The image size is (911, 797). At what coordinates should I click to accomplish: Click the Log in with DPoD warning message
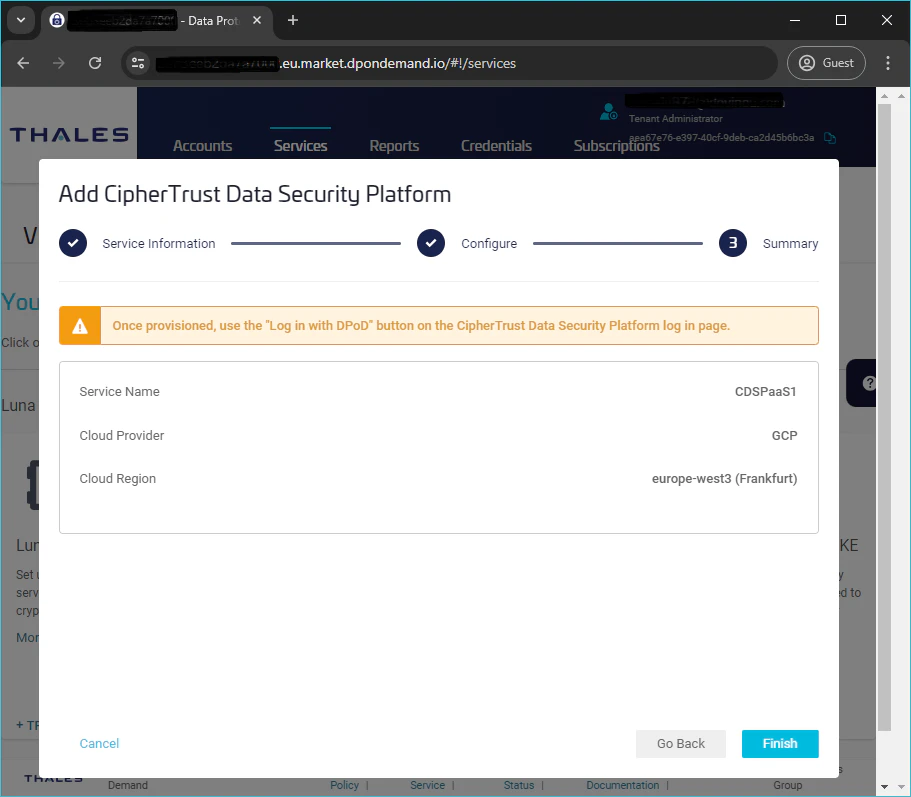[421, 326]
